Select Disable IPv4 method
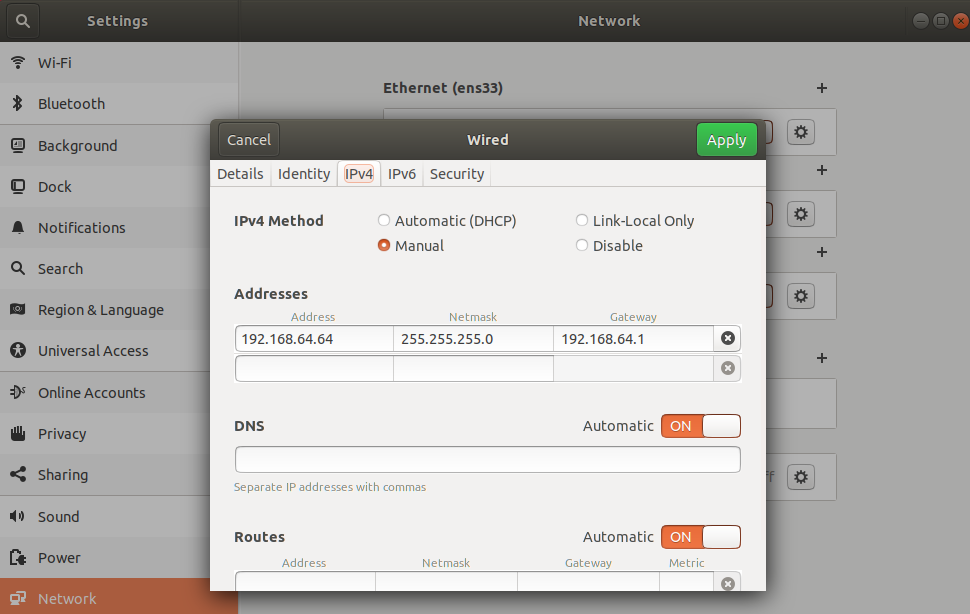The image size is (970, 614). coord(582,245)
